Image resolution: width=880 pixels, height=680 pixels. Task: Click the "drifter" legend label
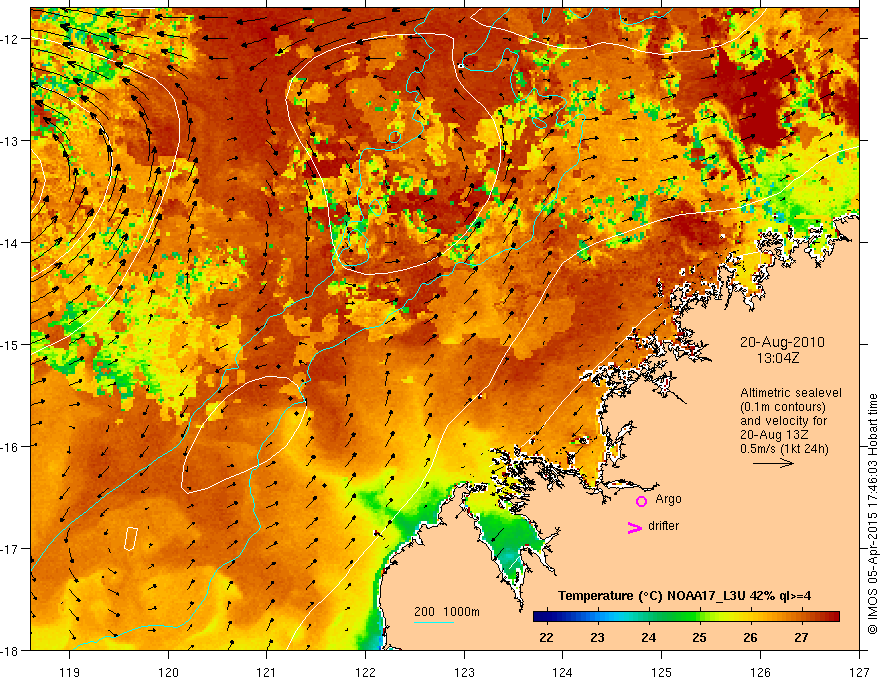[x=663, y=526]
